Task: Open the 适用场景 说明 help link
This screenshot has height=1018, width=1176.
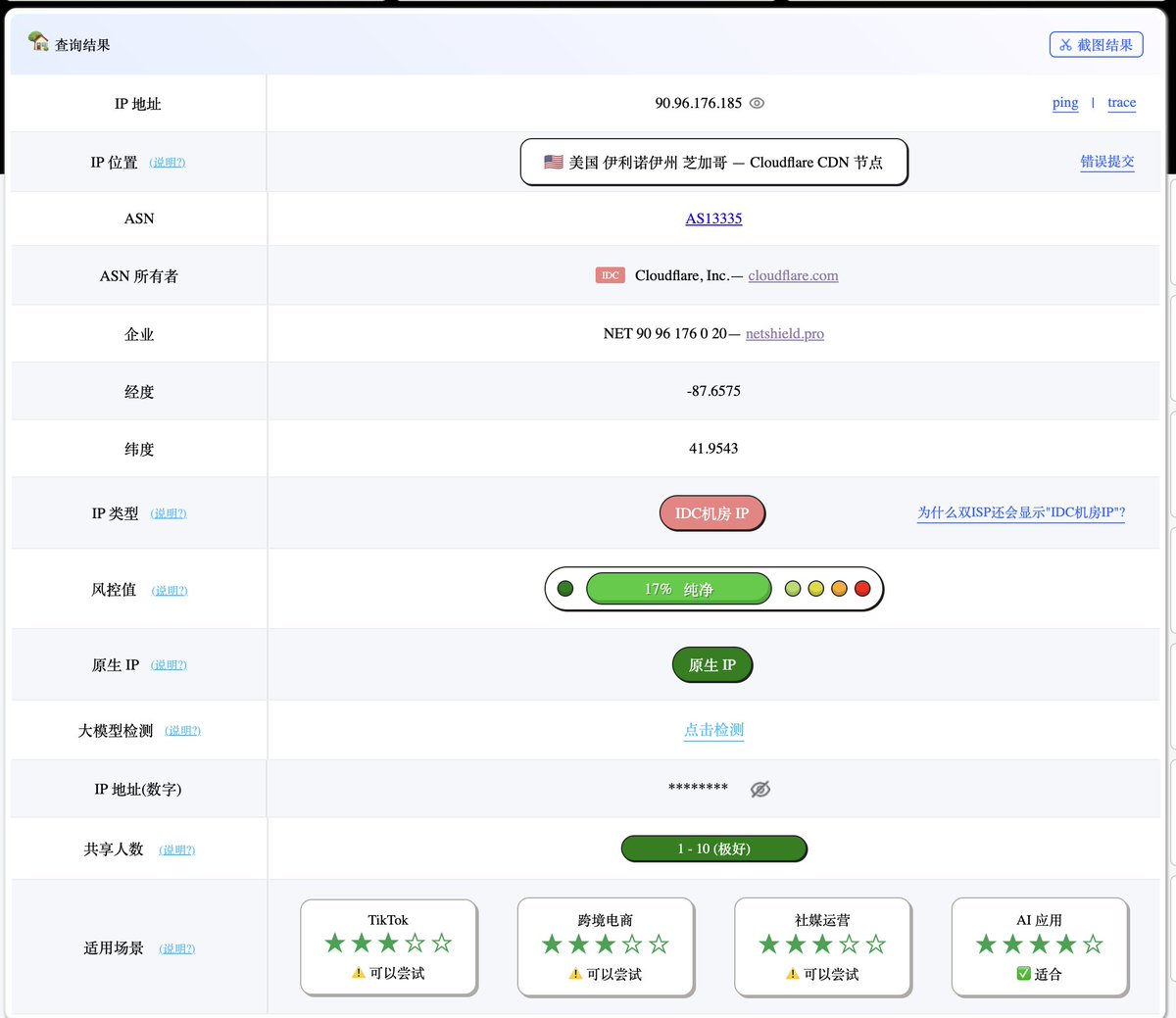Action: tap(177, 949)
